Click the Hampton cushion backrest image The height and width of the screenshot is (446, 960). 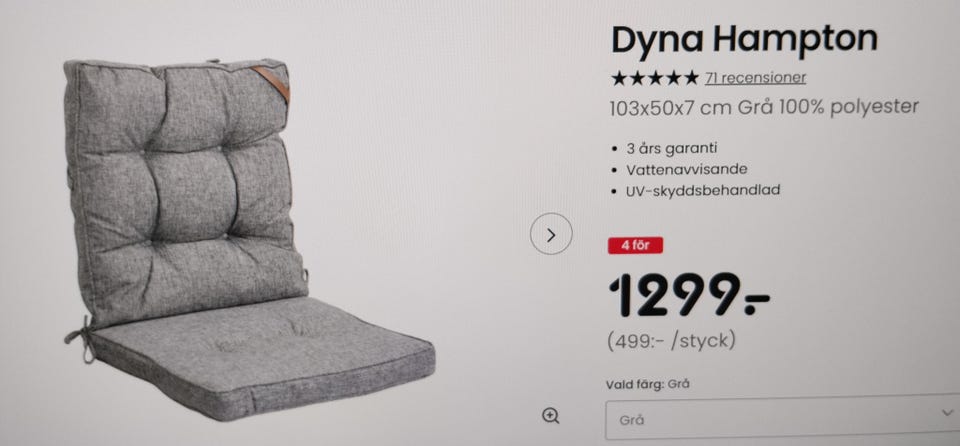[184, 184]
